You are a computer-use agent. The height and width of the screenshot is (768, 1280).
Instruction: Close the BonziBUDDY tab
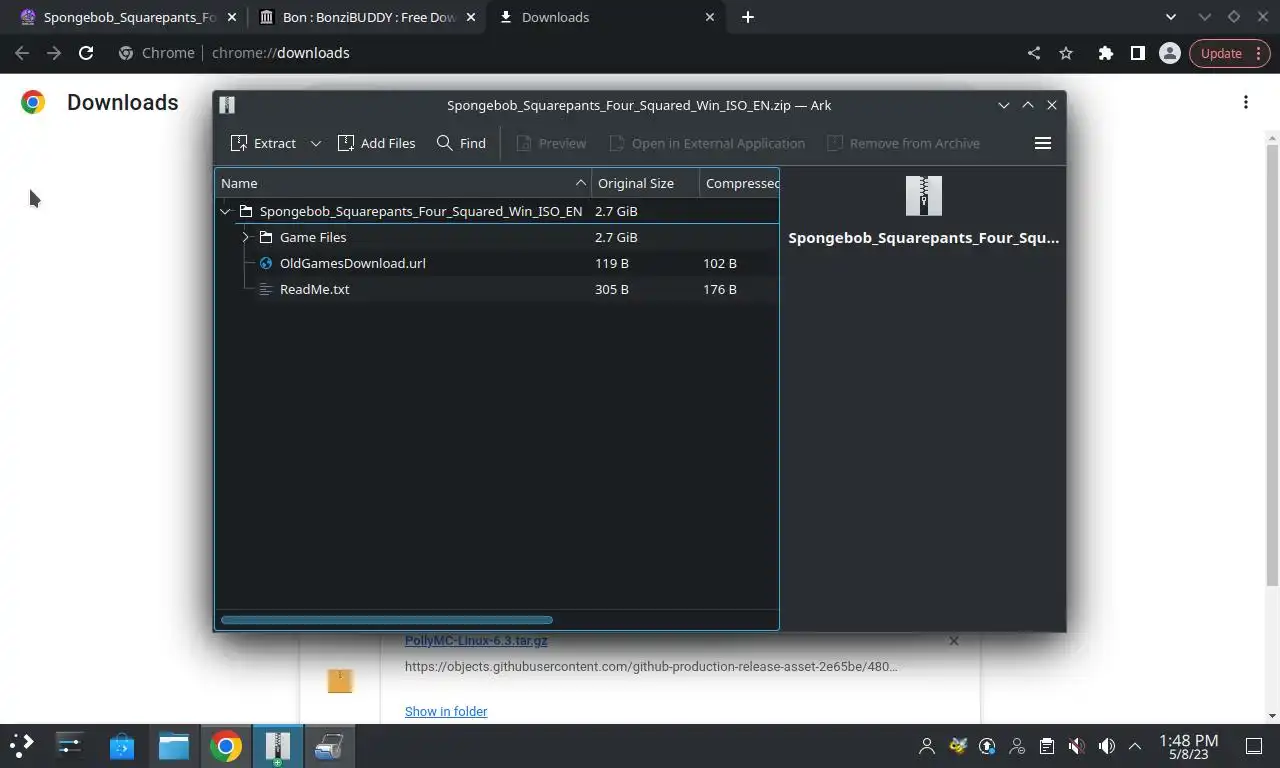pyautogui.click(x=471, y=17)
